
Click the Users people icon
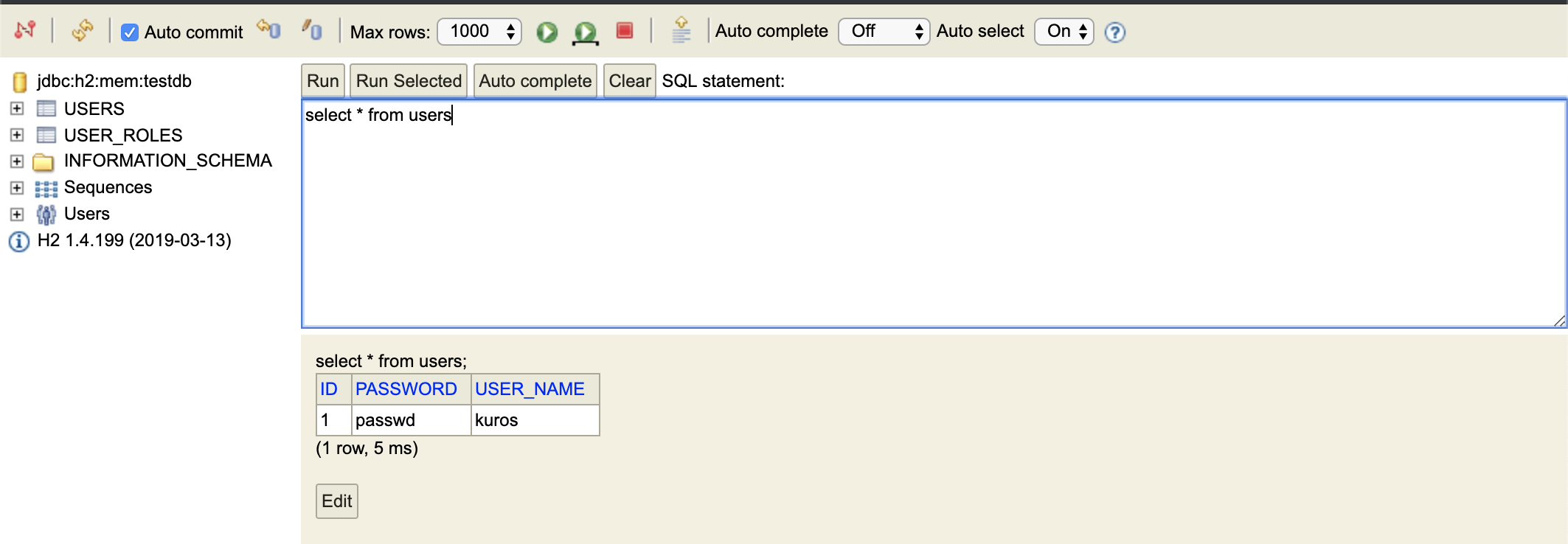46,215
